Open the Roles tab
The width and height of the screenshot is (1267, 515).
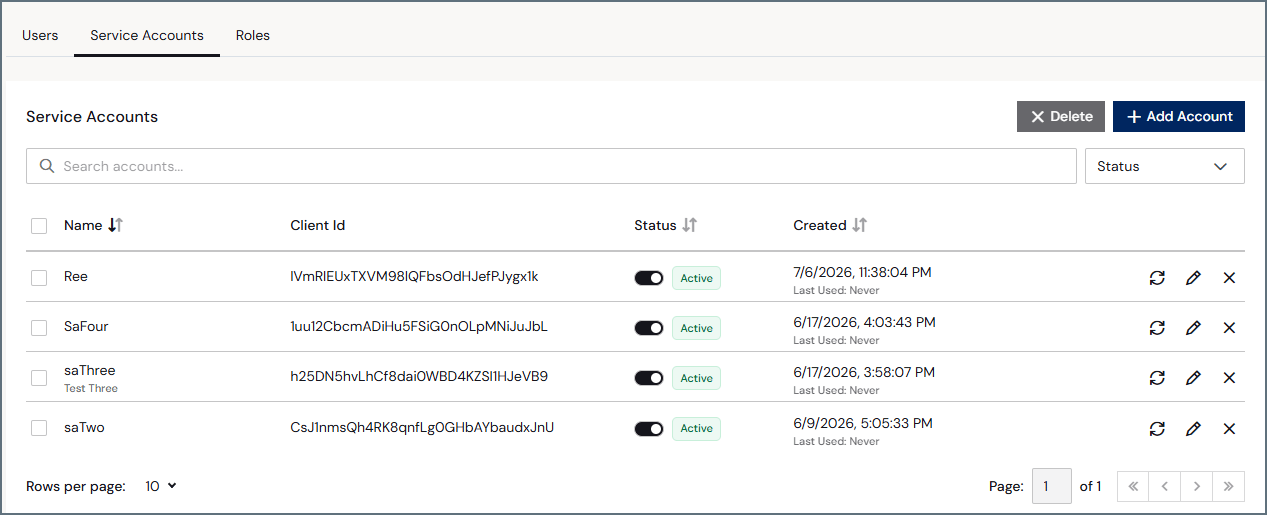[253, 35]
